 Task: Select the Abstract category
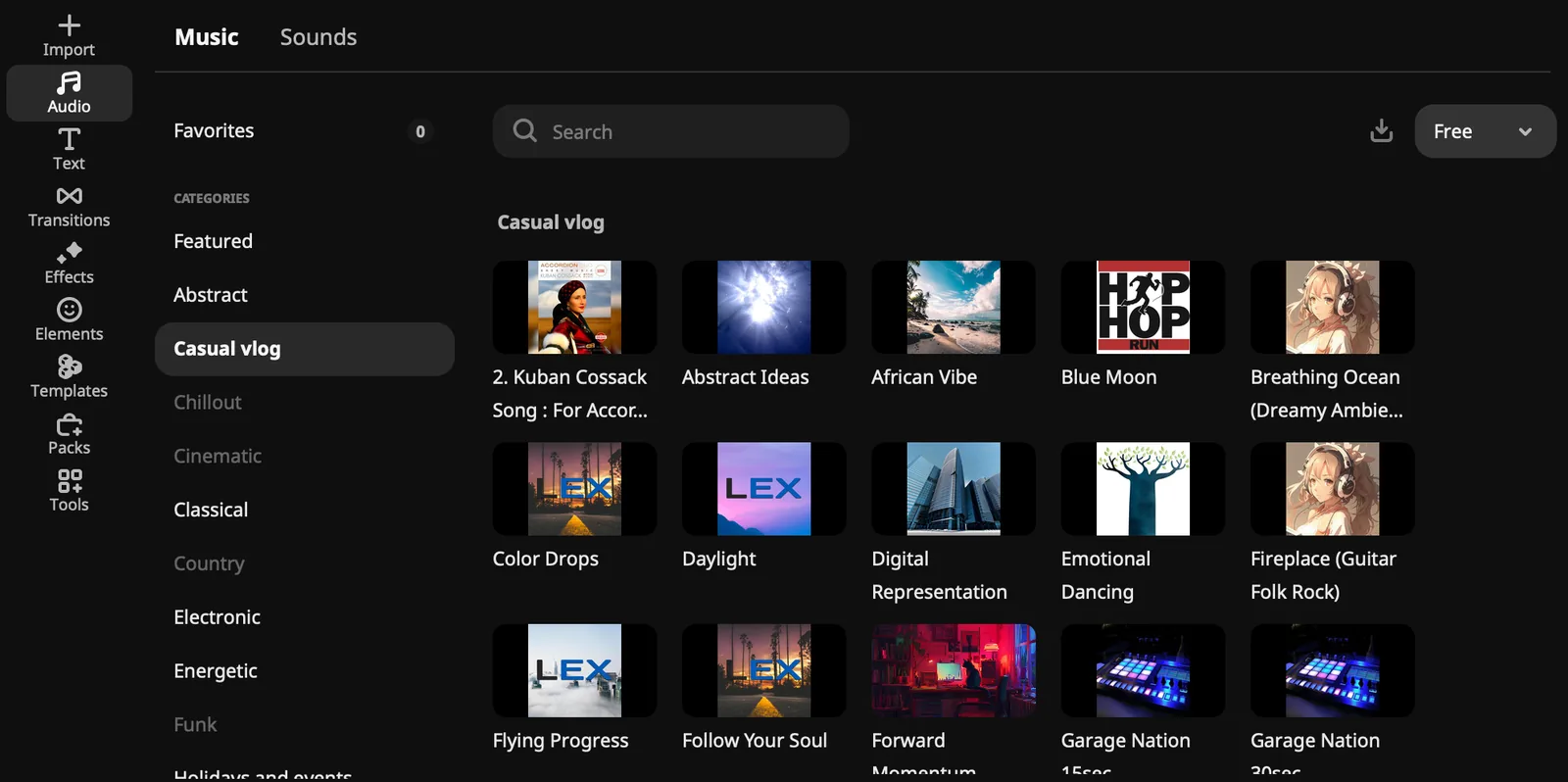(x=304, y=295)
